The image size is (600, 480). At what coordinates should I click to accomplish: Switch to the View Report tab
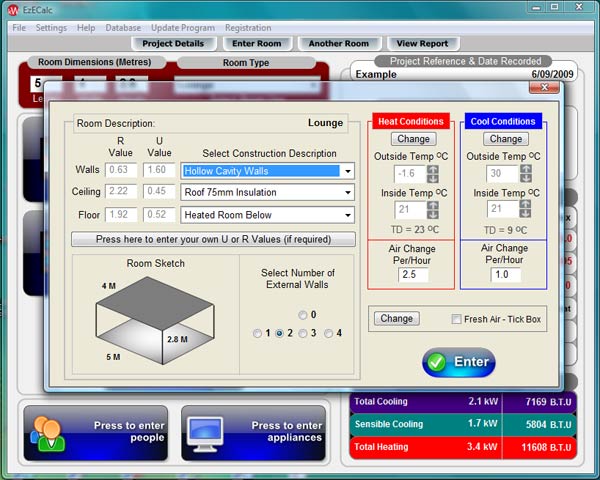tap(421, 44)
